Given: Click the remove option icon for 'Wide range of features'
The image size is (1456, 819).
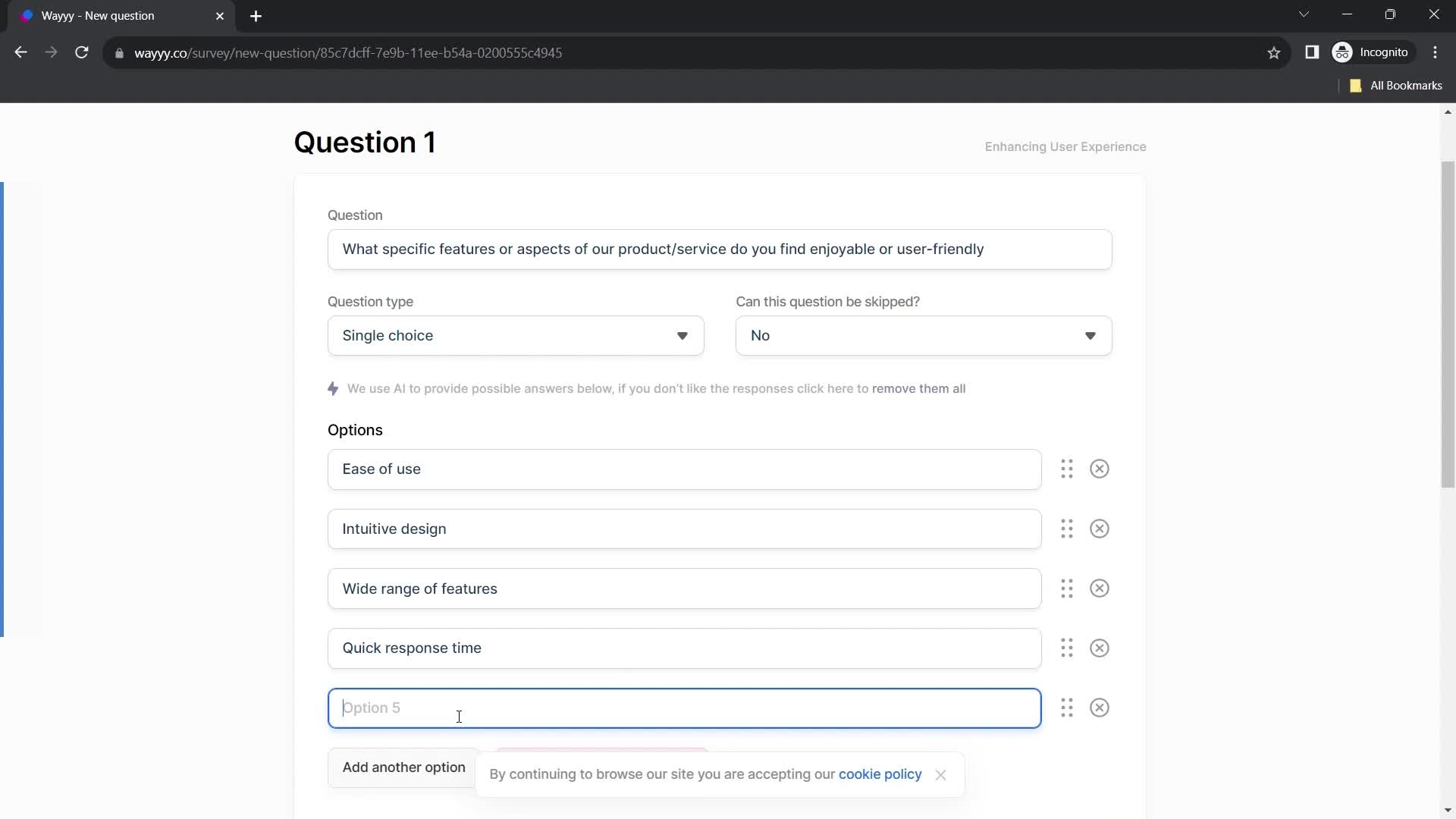Looking at the screenshot, I should [x=1099, y=588].
